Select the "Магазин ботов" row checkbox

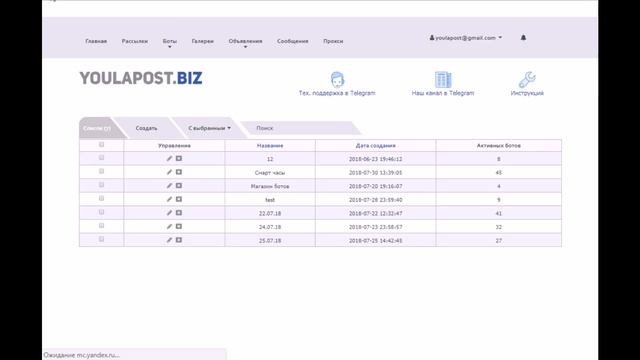click(x=102, y=185)
